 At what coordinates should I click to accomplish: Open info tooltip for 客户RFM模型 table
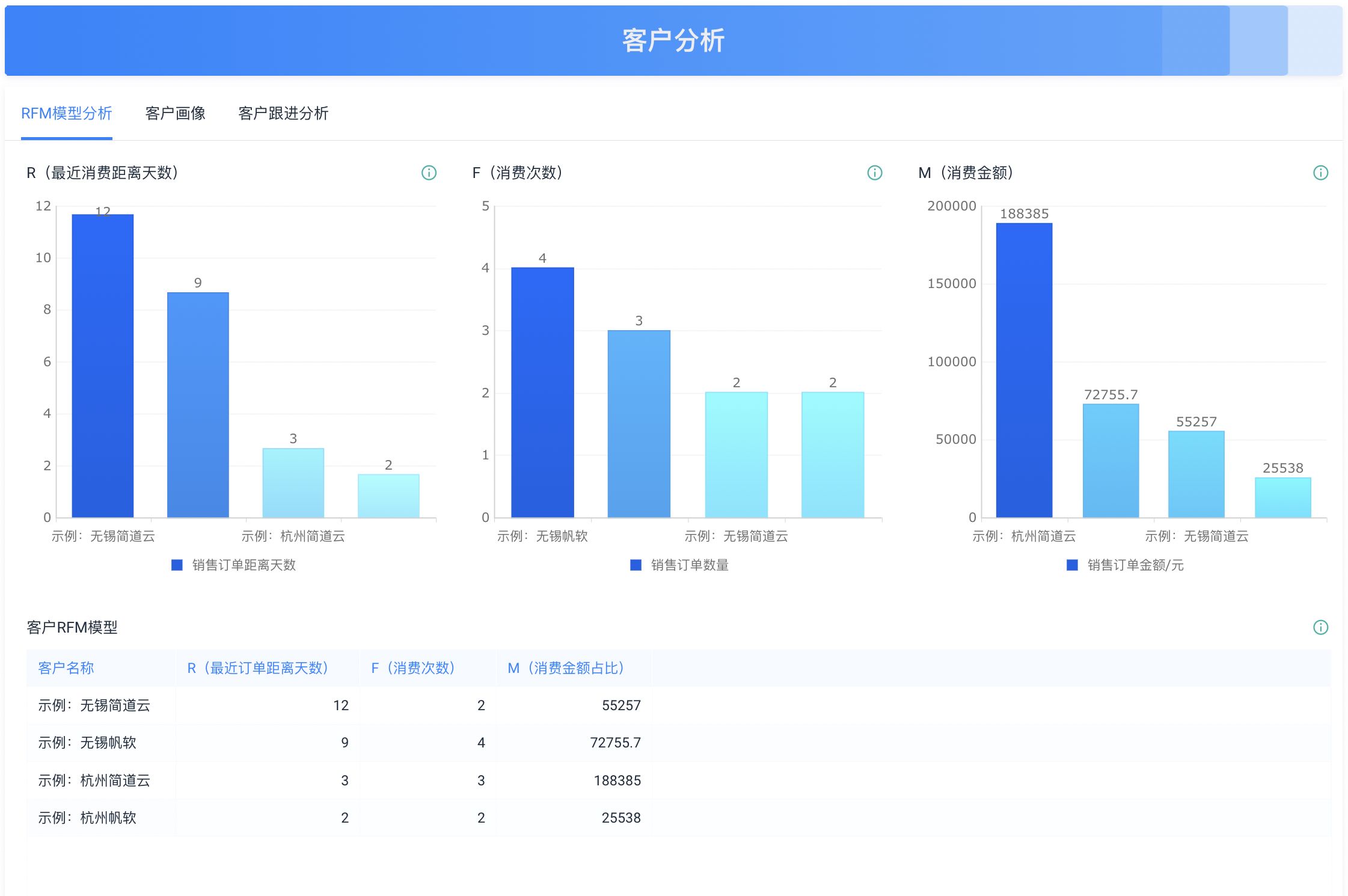click(x=1320, y=627)
